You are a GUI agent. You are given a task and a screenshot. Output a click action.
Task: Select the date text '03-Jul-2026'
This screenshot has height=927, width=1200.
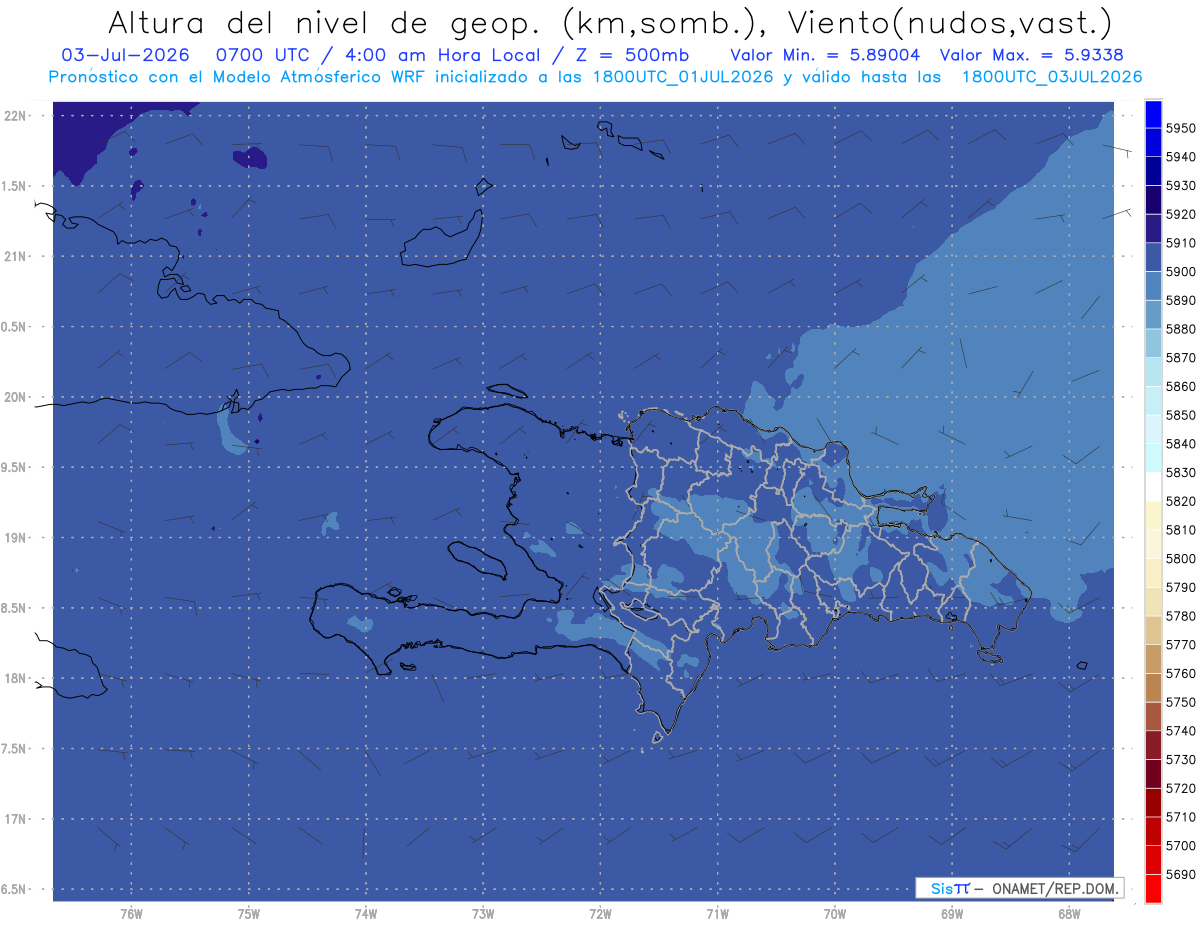click(x=123, y=55)
